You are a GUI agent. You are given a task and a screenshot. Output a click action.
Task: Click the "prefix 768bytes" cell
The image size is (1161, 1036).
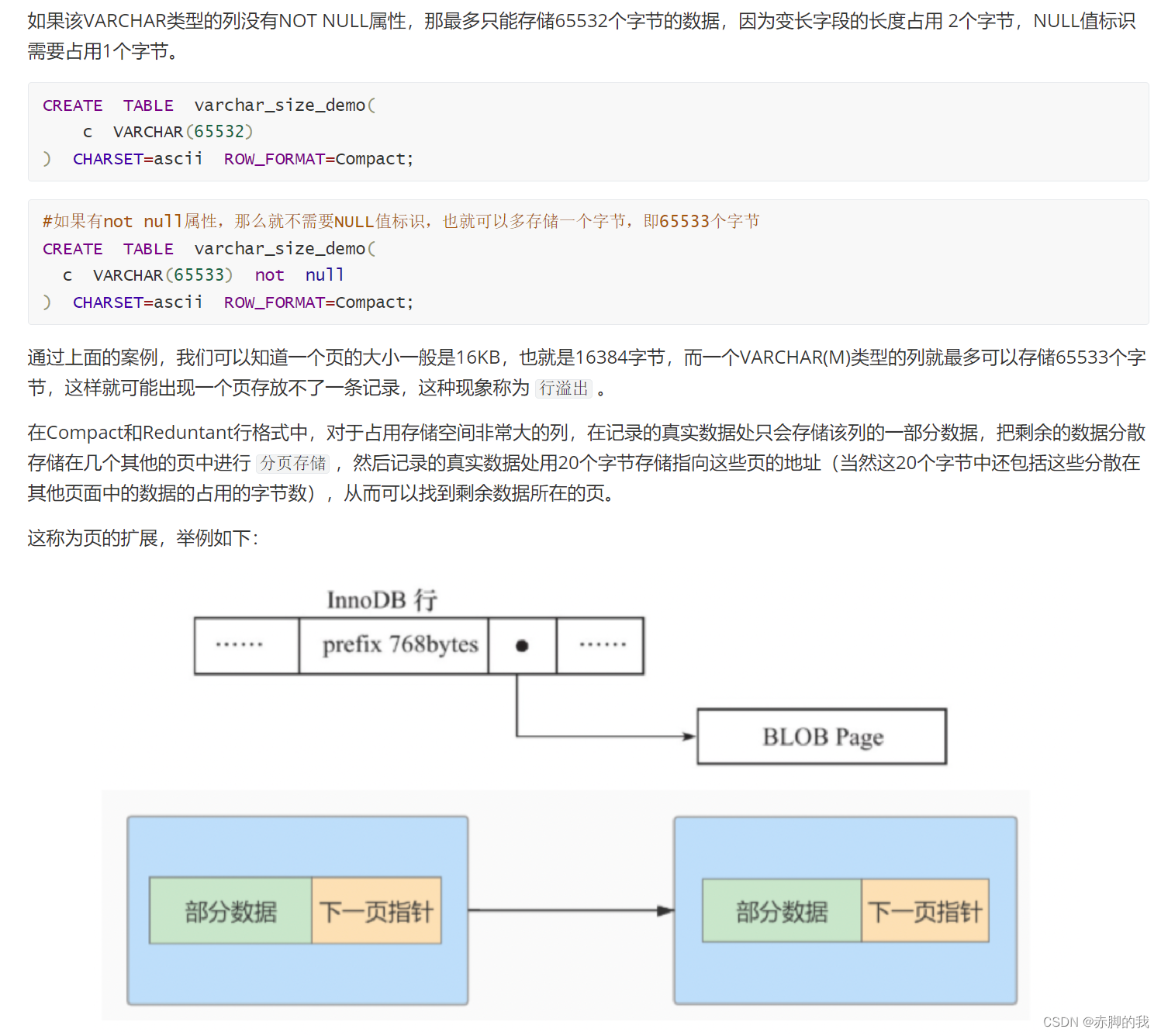(x=394, y=645)
